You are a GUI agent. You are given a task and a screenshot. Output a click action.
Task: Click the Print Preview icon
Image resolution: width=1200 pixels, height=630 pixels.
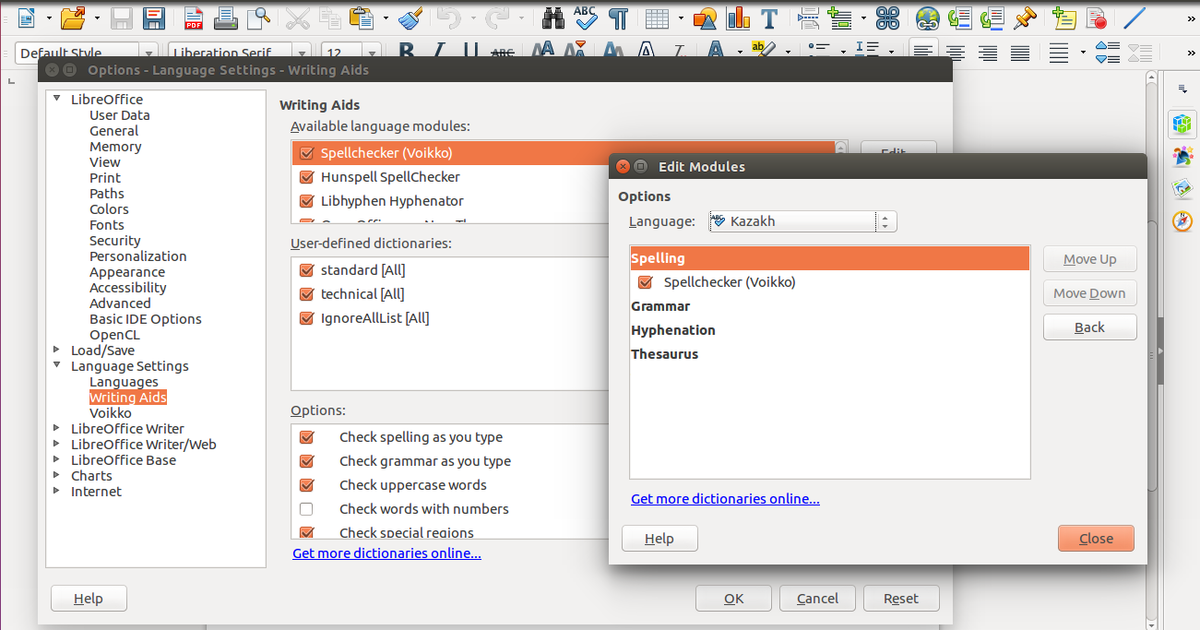pos(258,17)
